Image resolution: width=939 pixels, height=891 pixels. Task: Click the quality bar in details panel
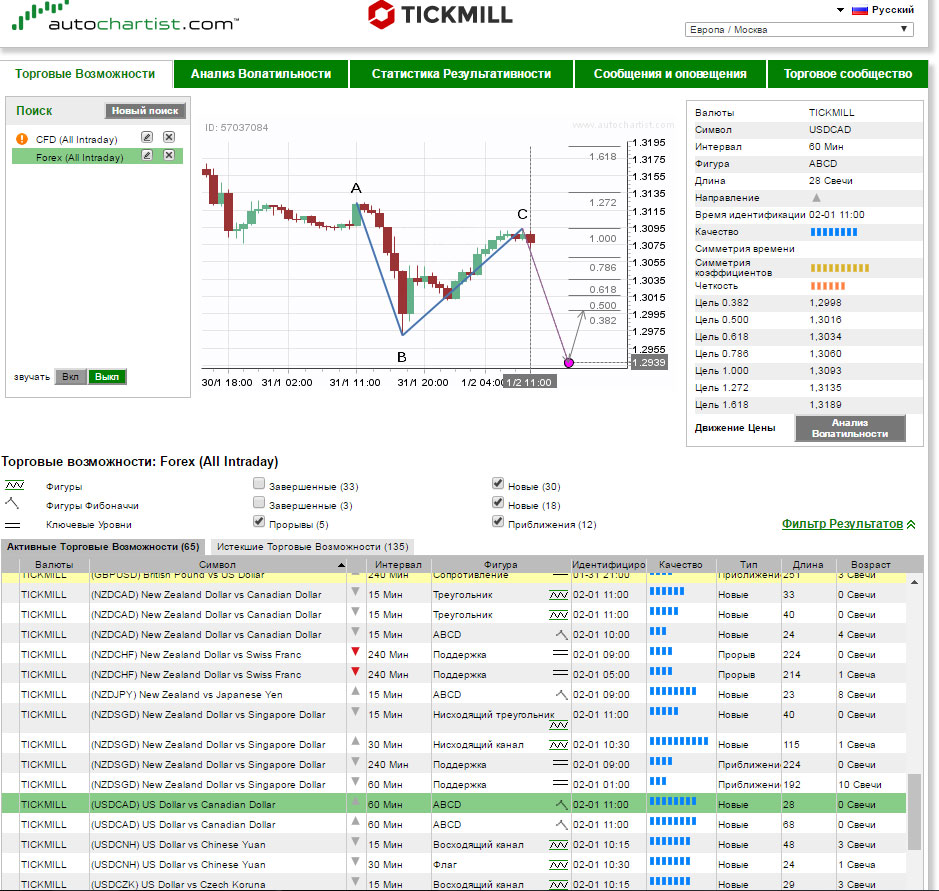click(x=834, y=232)
